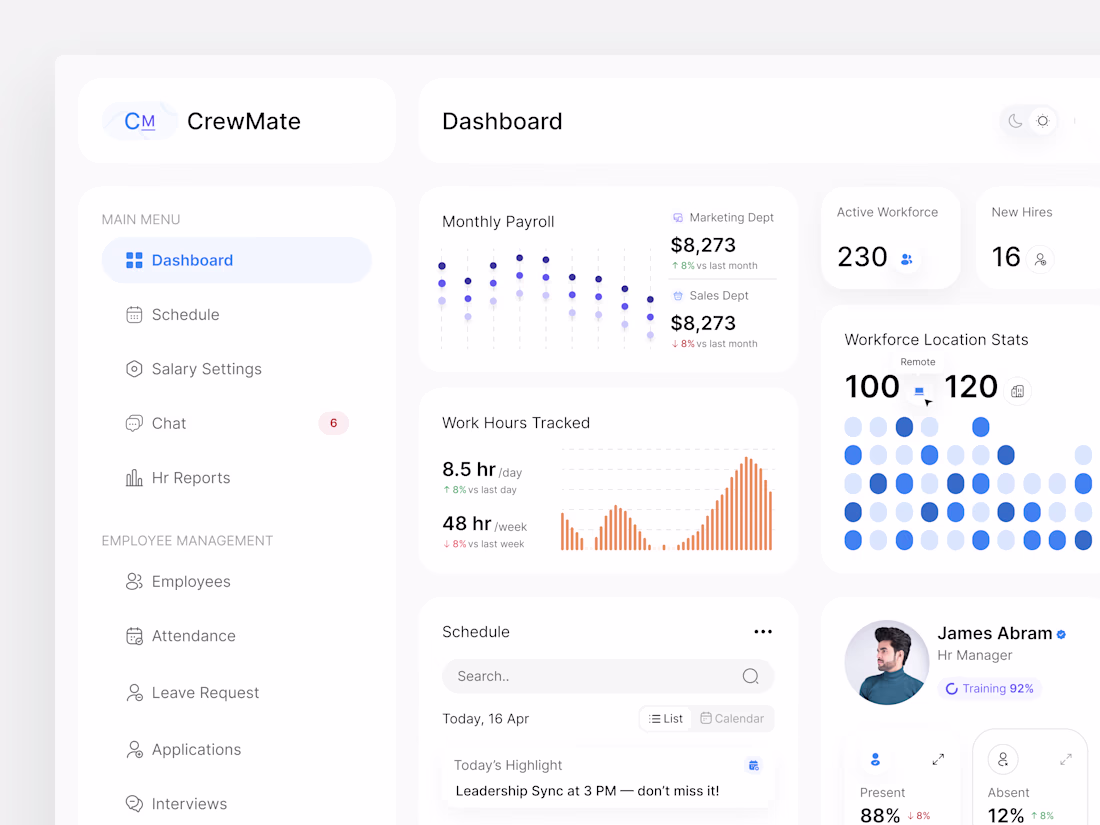
Task: Click Marketing Dept $8,273 amount
Action: 703,246
